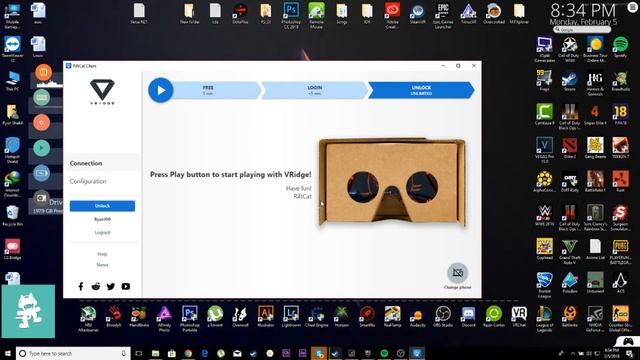Click the blue Play button in VRidge
Image resolution: width=640 pixels, height=360 pixels.
tap(160, 90)
